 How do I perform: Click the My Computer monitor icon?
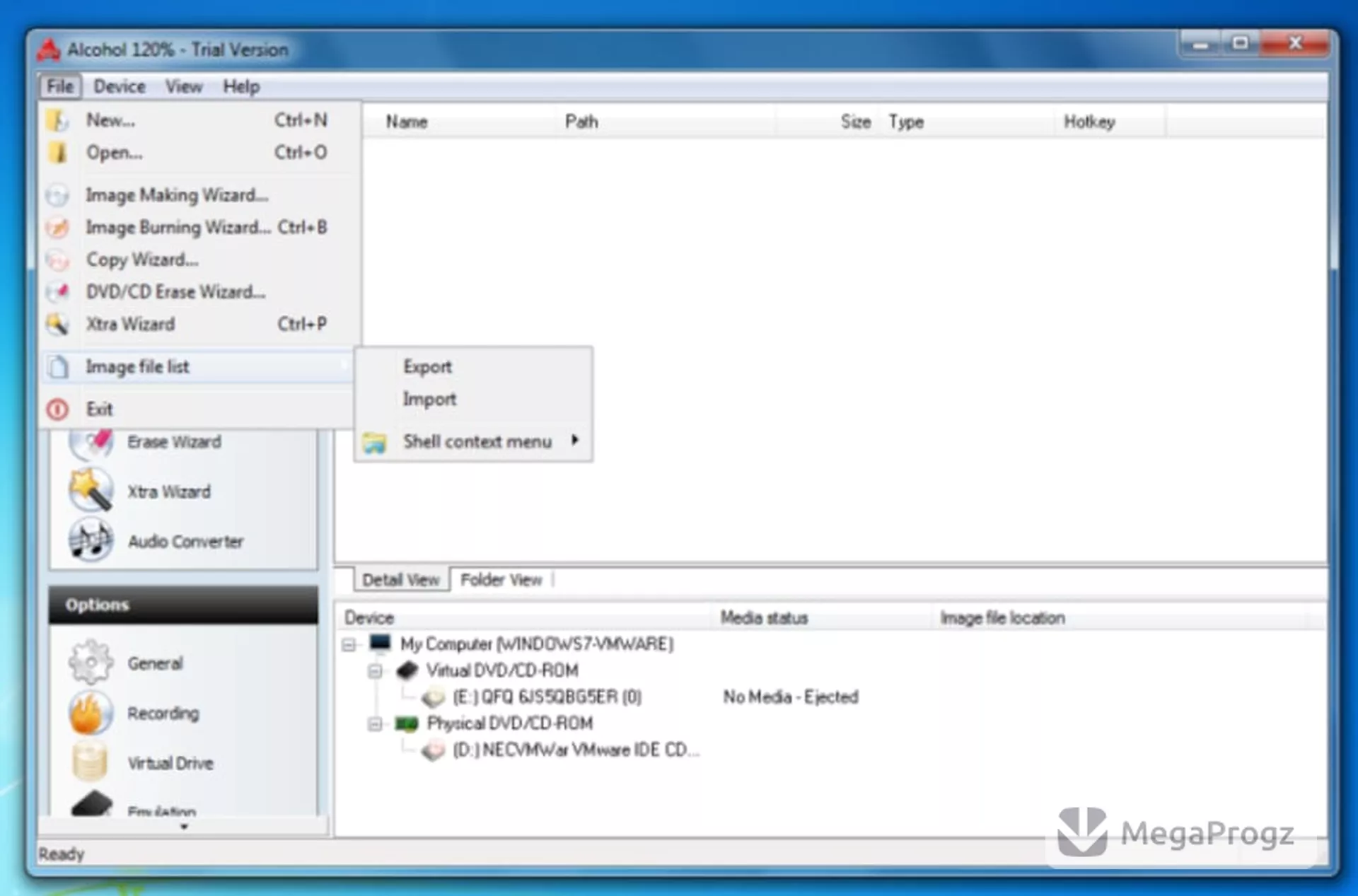click(x=380, y=644)
